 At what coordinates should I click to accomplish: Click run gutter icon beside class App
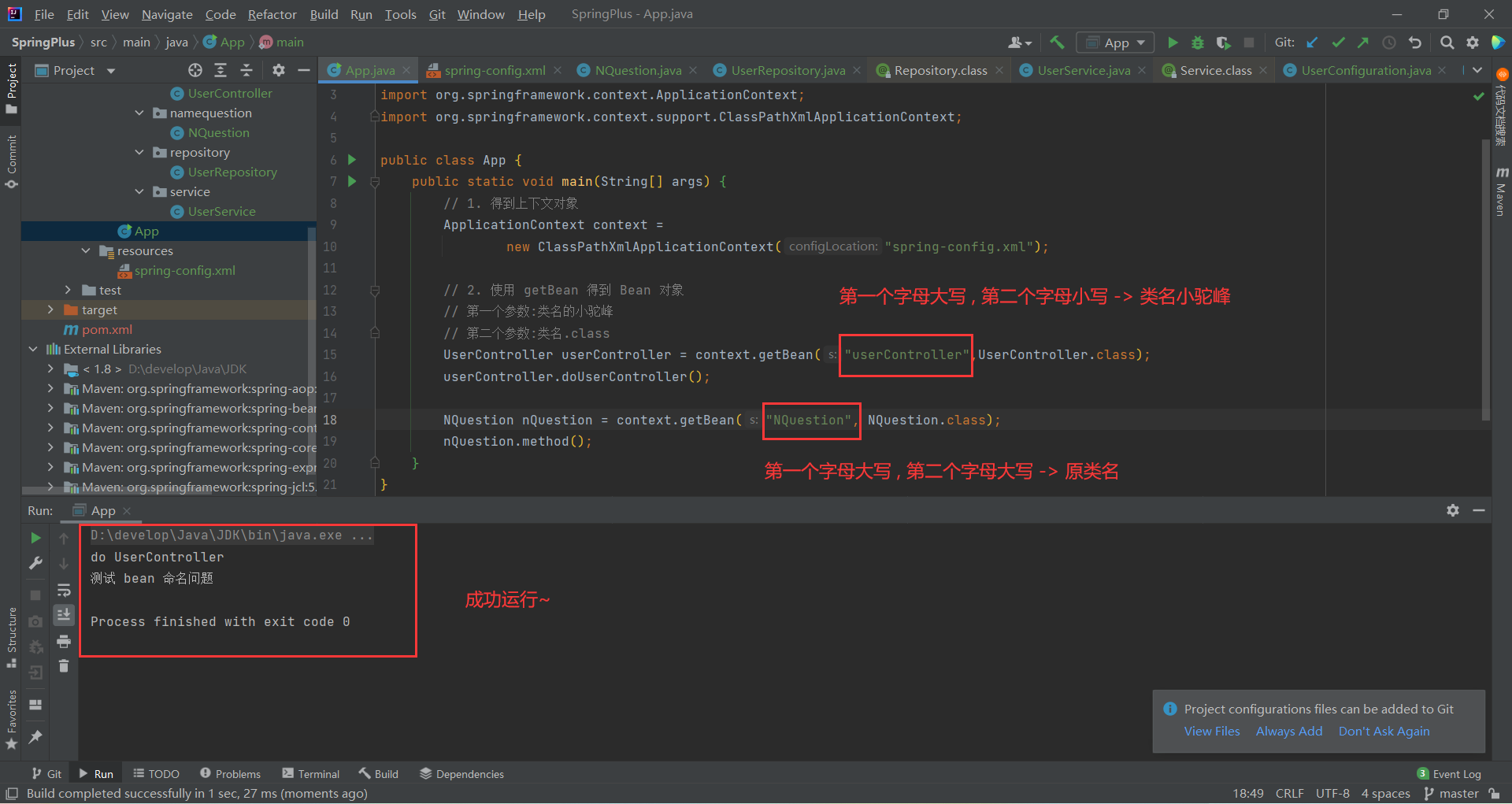(x=352, y=160)
